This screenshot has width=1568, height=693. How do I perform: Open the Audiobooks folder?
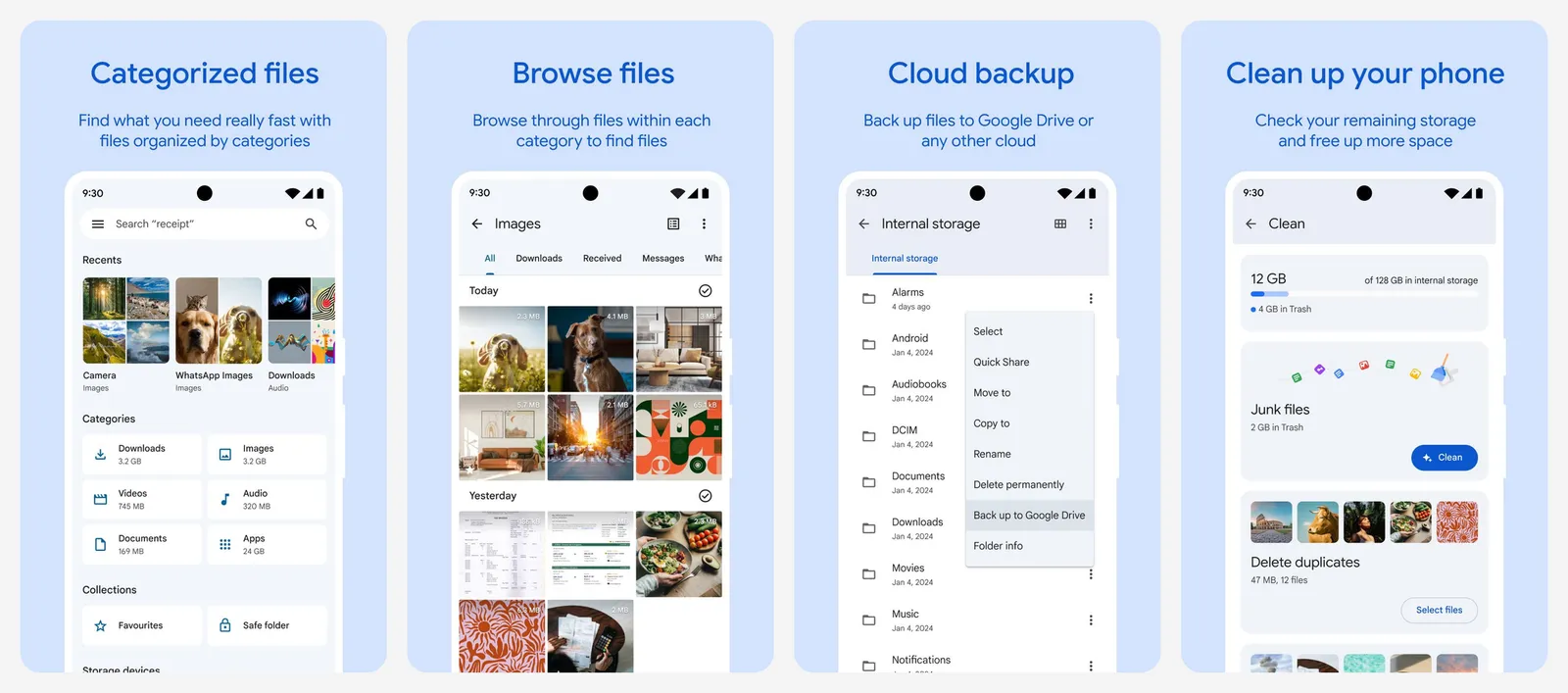coord(906,390)
